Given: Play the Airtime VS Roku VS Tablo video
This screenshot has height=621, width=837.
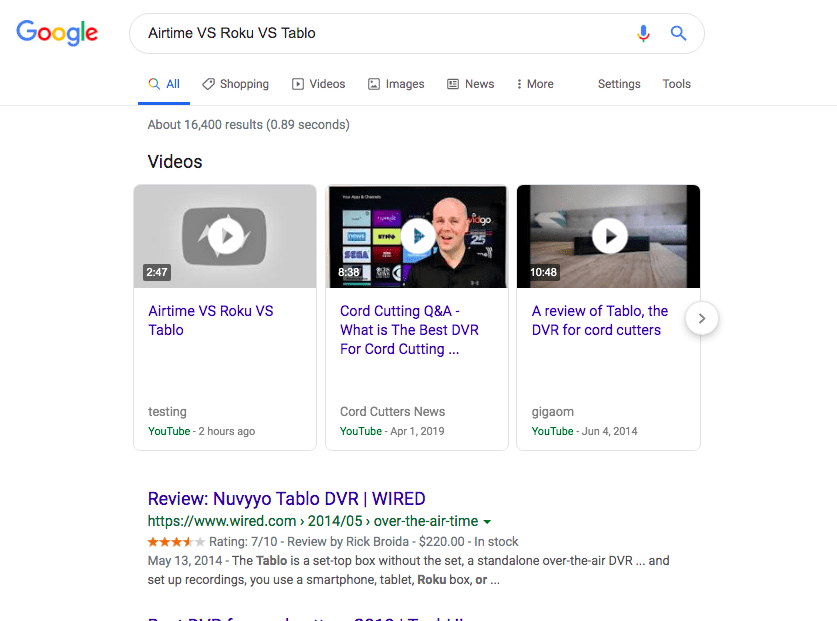Looking at the screenshot, I should click(x=225, y=236).
